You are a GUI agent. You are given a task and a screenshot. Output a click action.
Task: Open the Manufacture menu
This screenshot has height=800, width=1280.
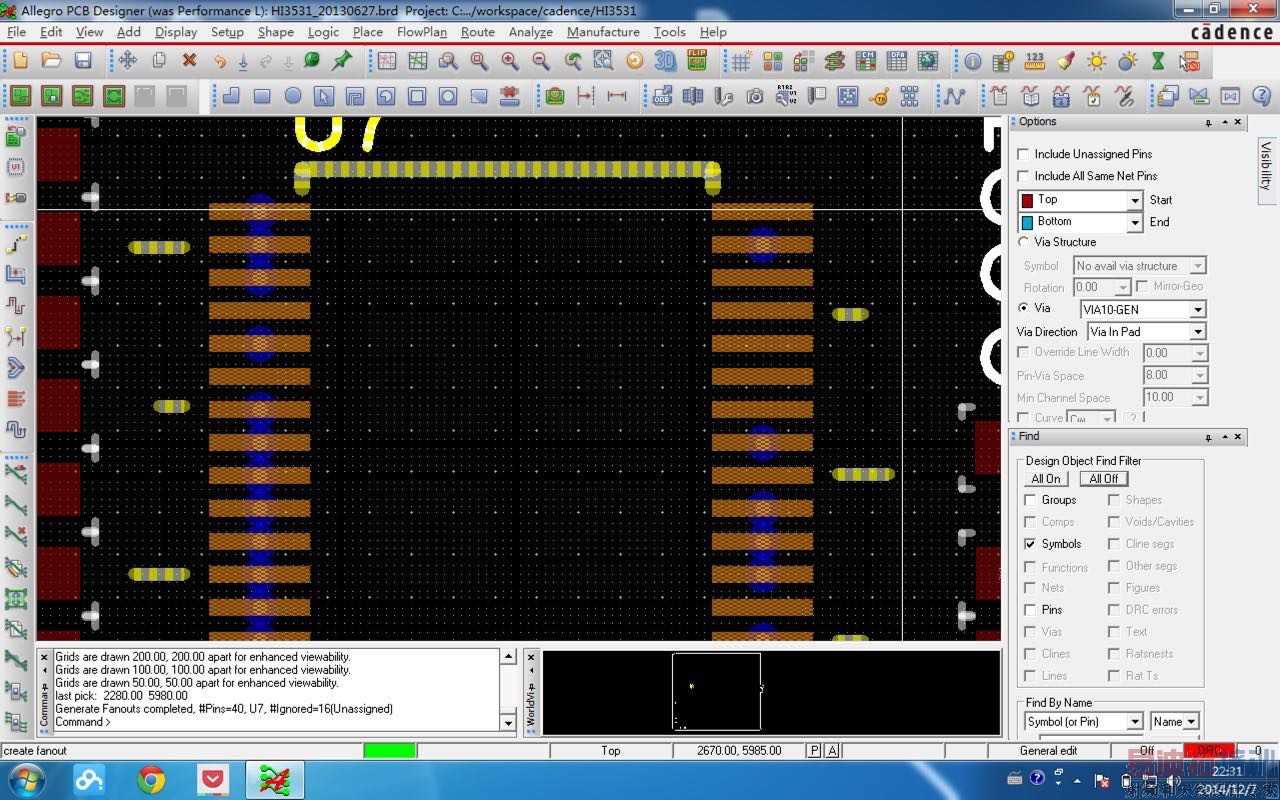602,32
